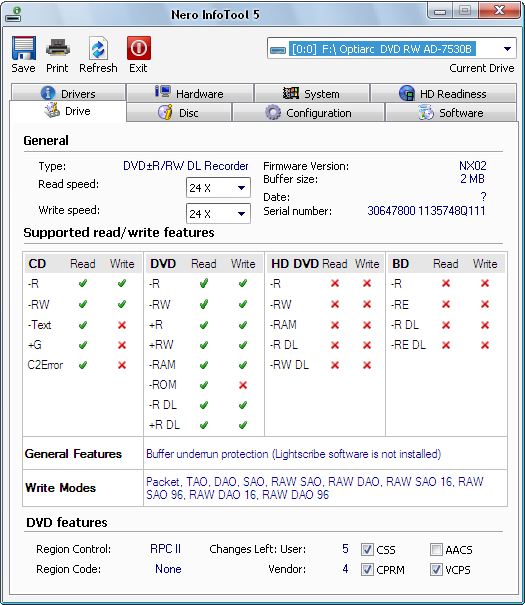The width and height of the screenshot is (525, 605).
Task: Click the HD DVD -RAM read red cross
Action: pos(335,325)
